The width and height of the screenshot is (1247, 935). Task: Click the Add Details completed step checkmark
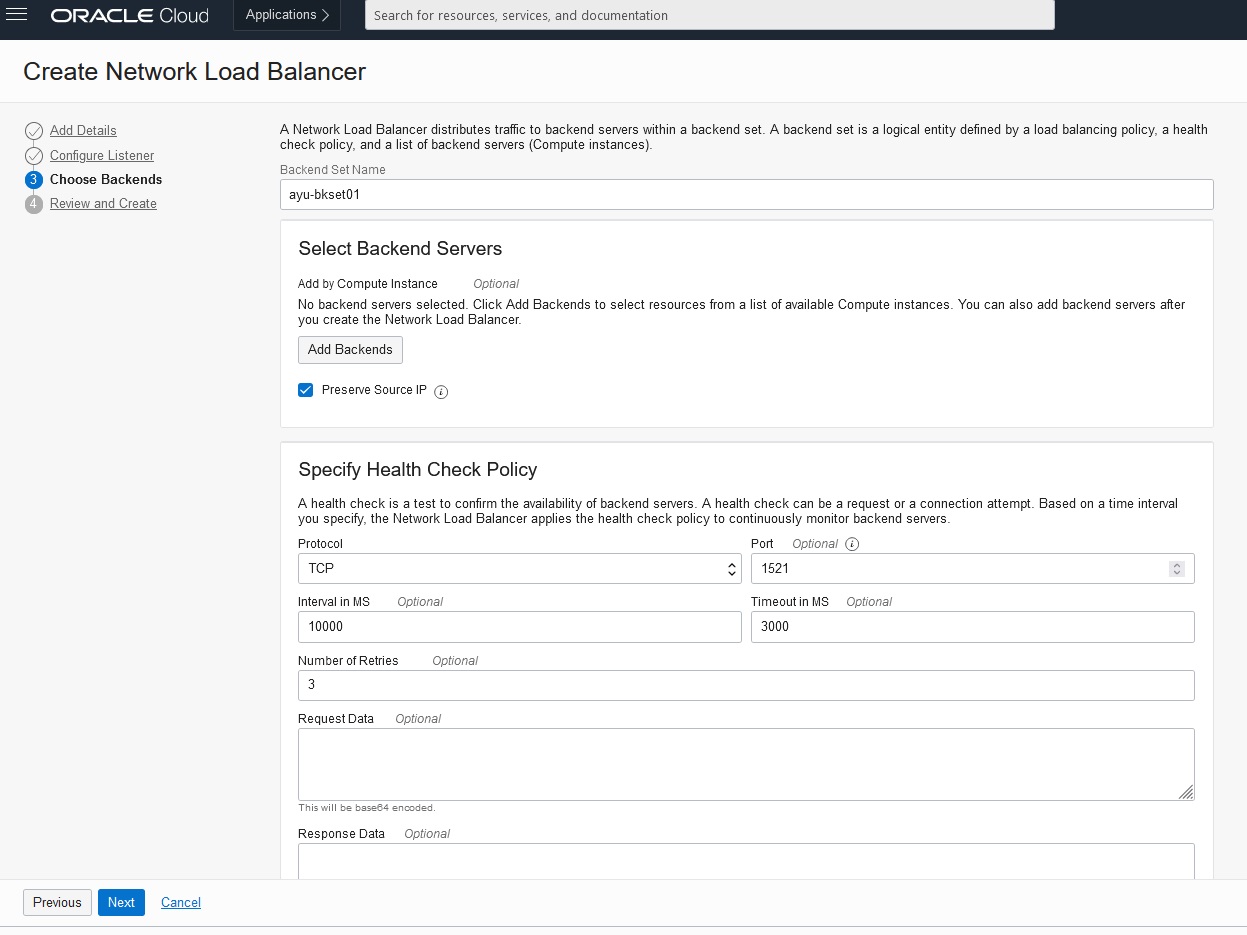(34, 131)
